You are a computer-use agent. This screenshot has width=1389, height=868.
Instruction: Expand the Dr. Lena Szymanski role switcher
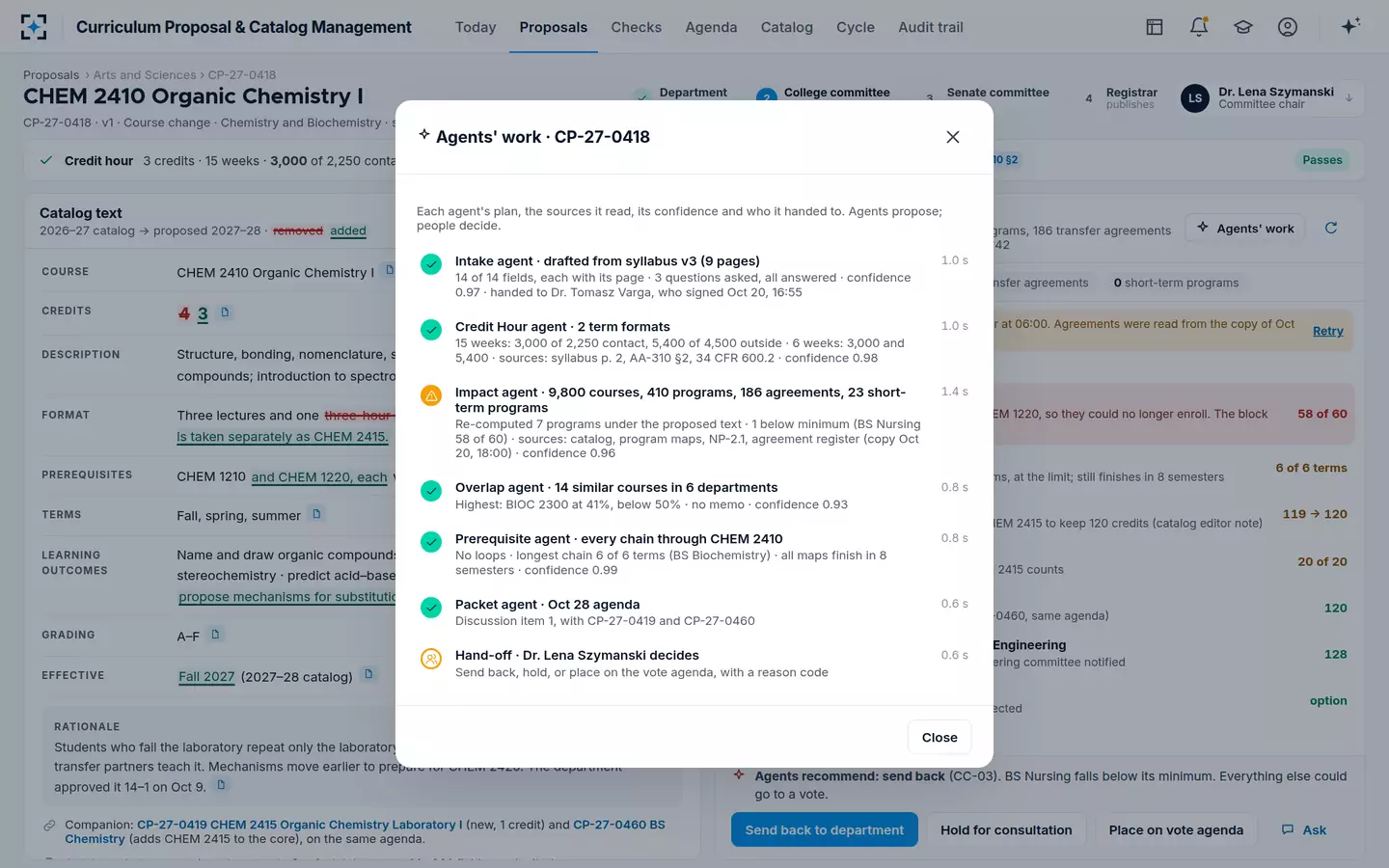1271,97
